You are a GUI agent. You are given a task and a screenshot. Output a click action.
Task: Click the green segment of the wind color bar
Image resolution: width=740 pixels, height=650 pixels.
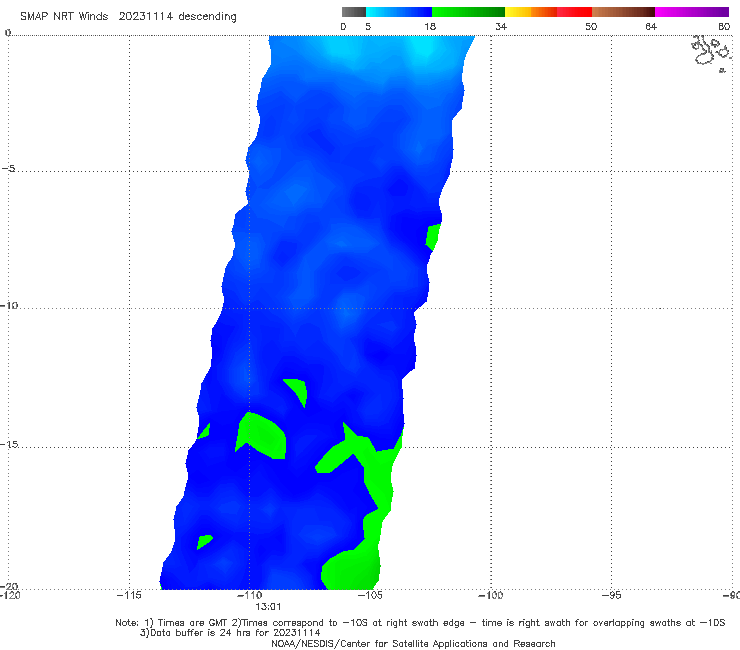click(468, 12)
